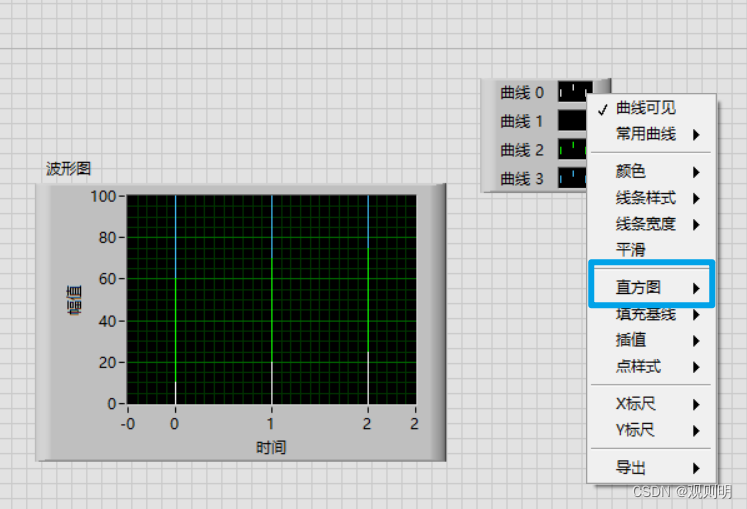The image size is (747, 509).
Task: Toggle the 曲线可见 checked menu item
Action: (651, 108)
